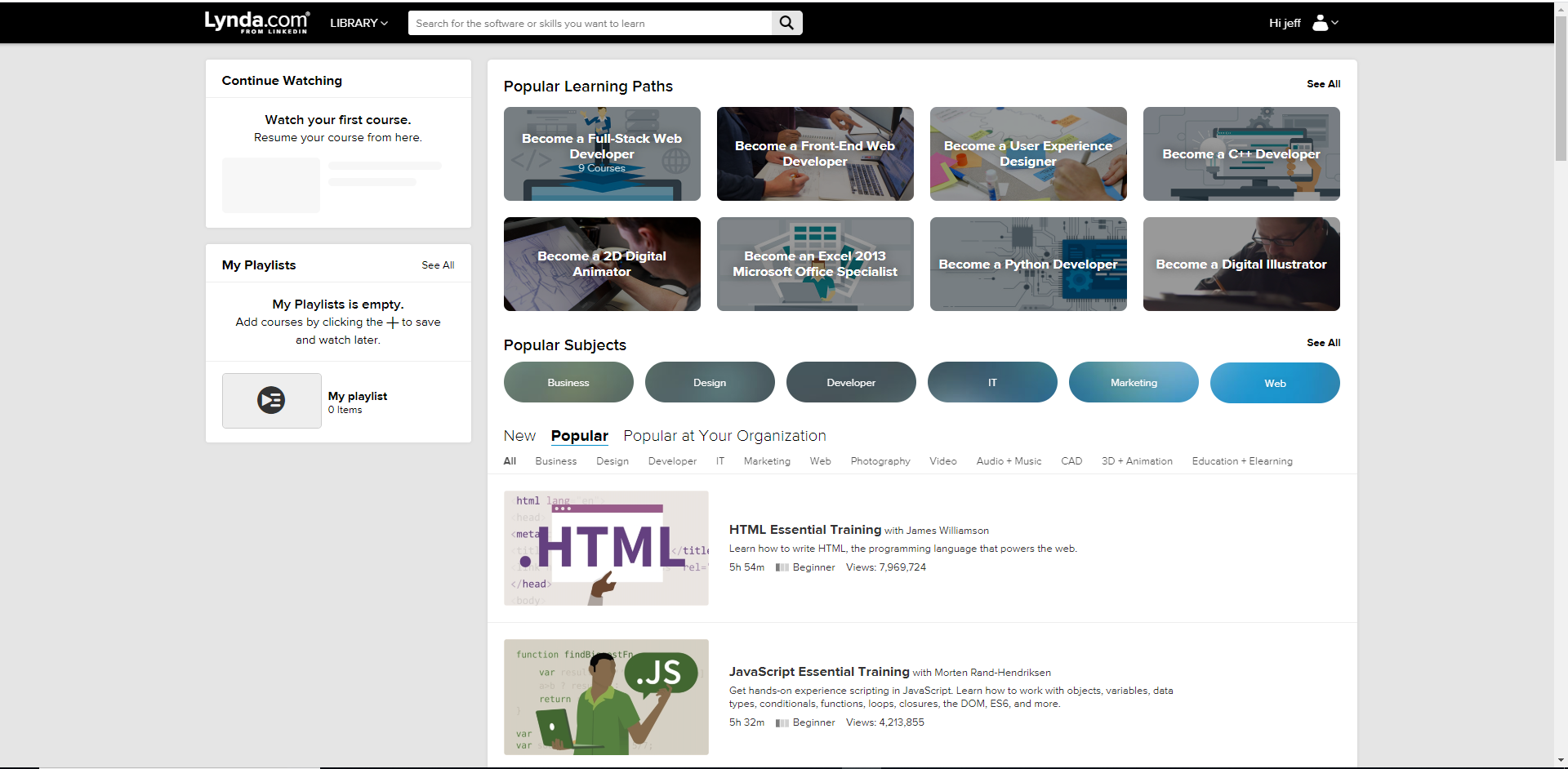Click the Lynda.com logo
Screen dimensions: 1568x769
(x=256, y=22)
